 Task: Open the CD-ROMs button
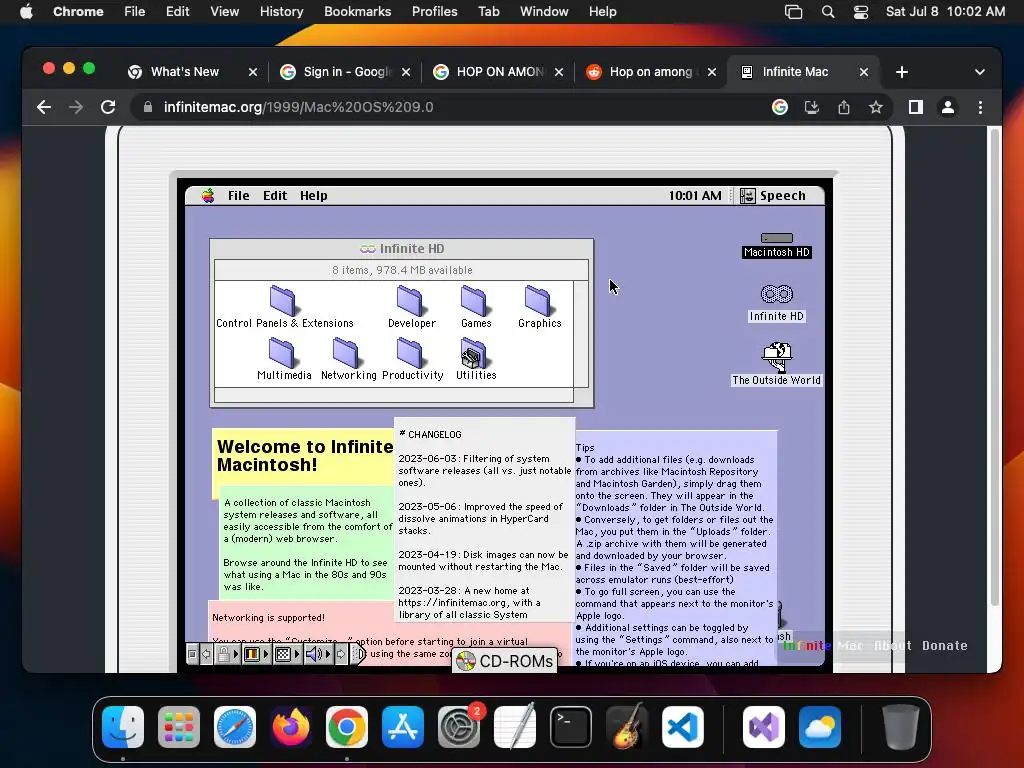(504, 661)
